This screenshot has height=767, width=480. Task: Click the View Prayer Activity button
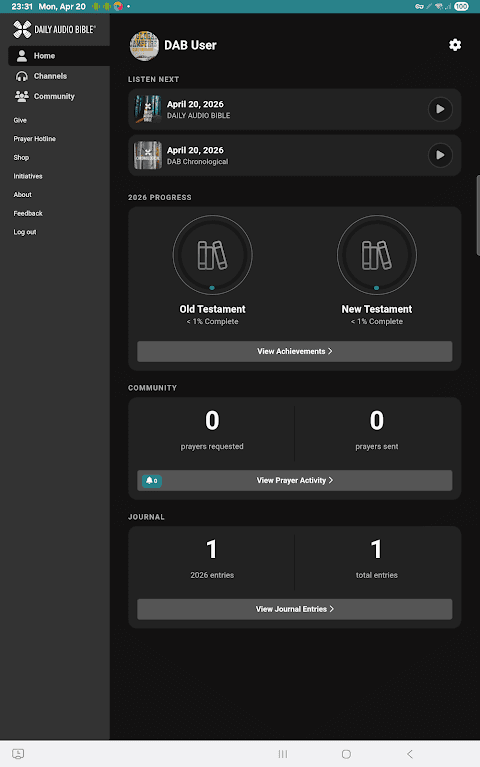[295, 480]
